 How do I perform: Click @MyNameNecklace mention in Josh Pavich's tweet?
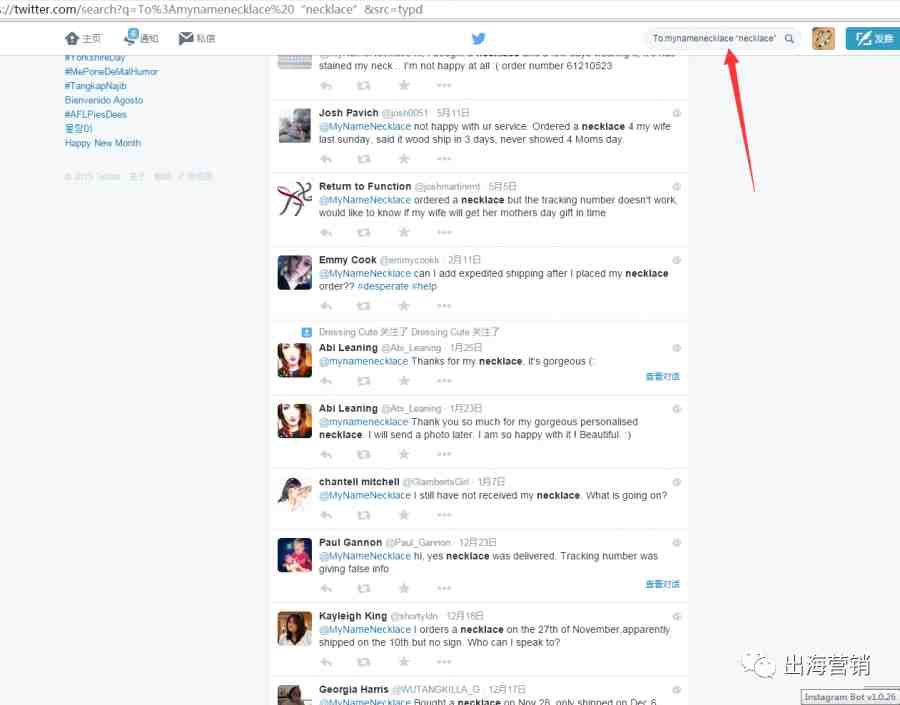pos(365,126)
